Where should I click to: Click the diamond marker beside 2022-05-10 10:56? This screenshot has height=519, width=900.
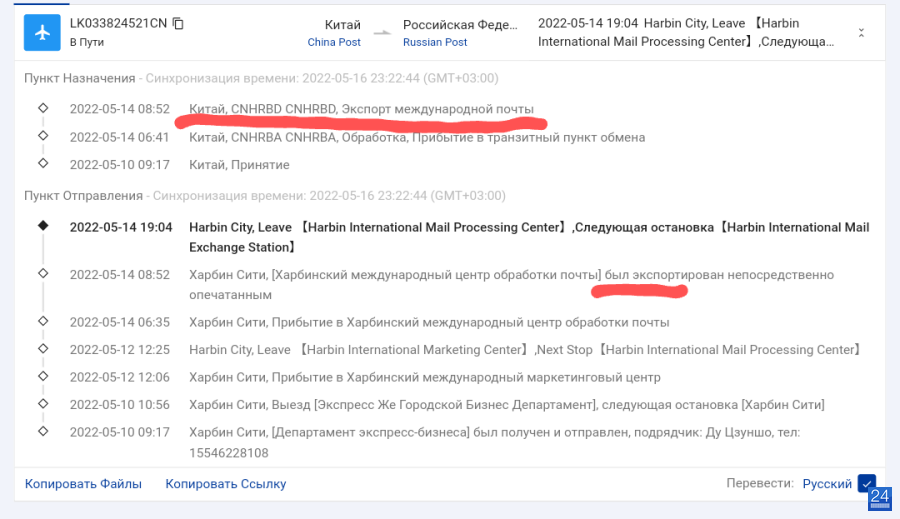tap(43, 404)
